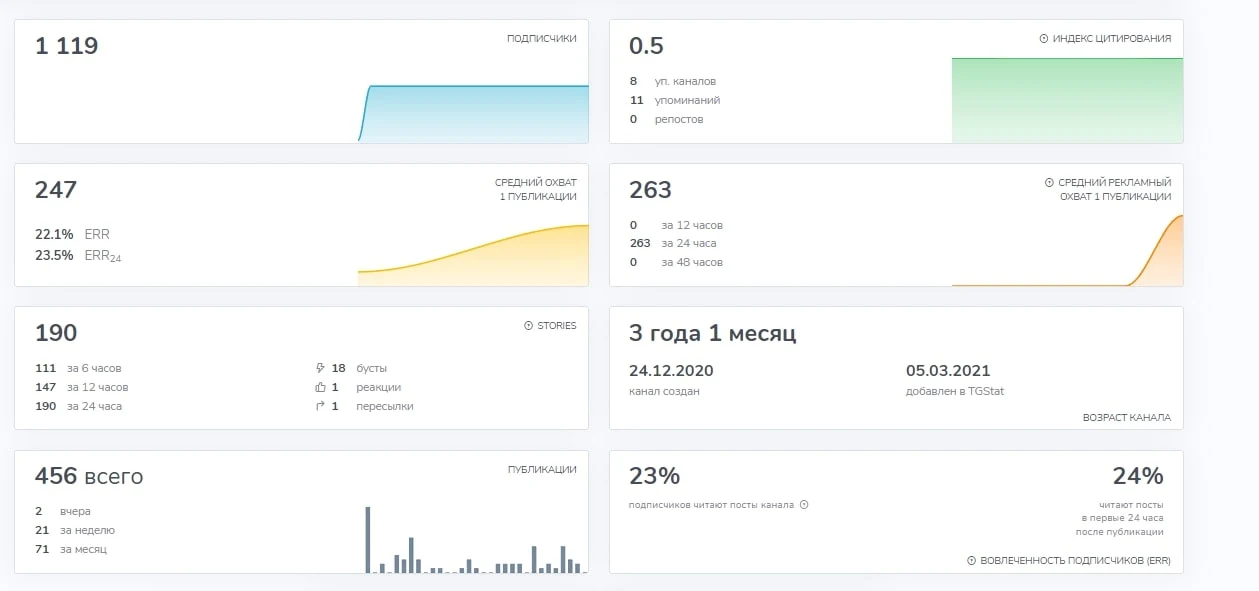
Task: Click the info icon beside ИНДЕКС ЦИТИРОВАНИЯ
Action: pyautogui.click(x=1044, y=39)
